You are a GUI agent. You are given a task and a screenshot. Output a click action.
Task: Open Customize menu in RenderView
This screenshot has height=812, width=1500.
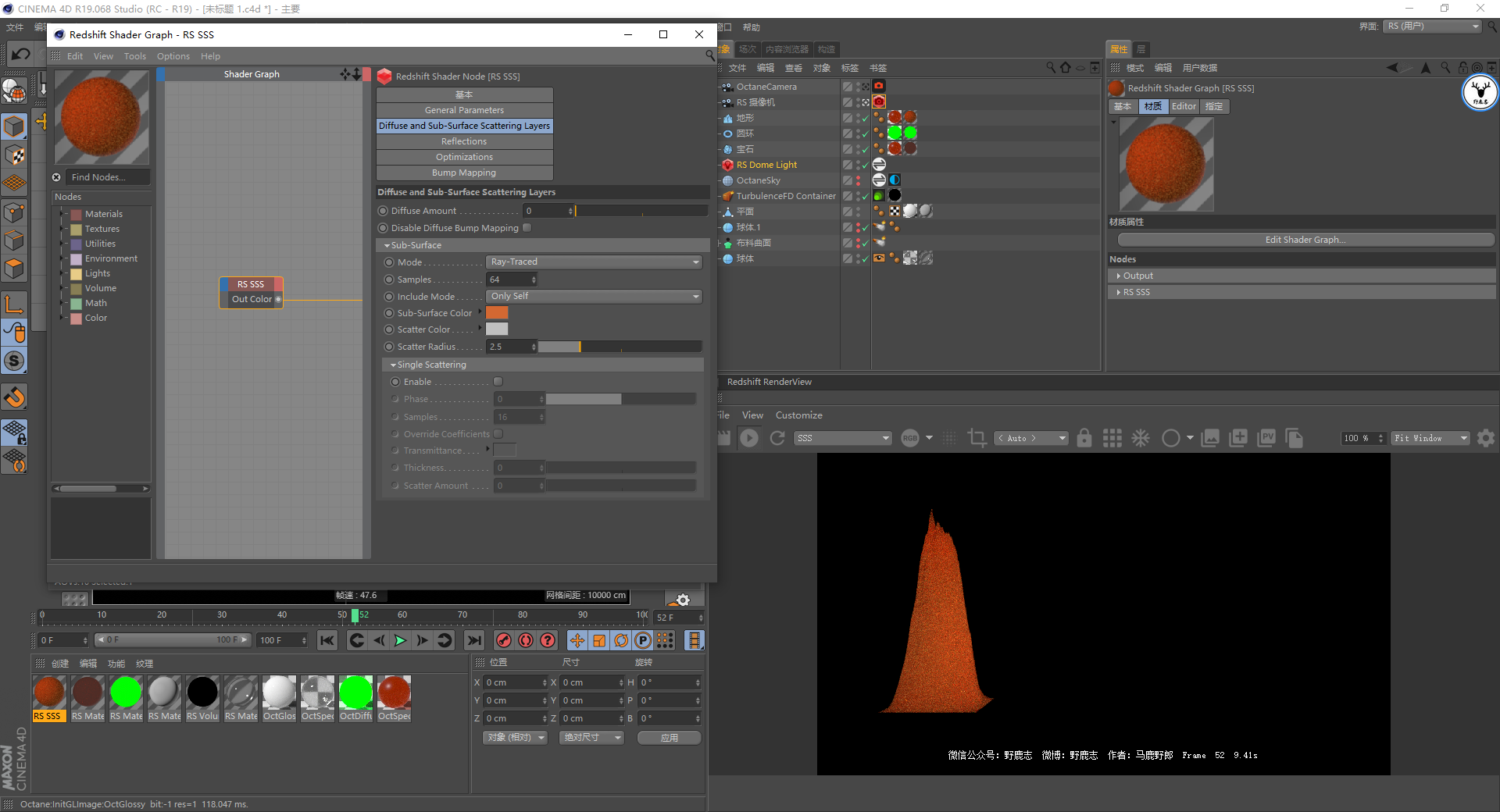click(x=798, y=415)
